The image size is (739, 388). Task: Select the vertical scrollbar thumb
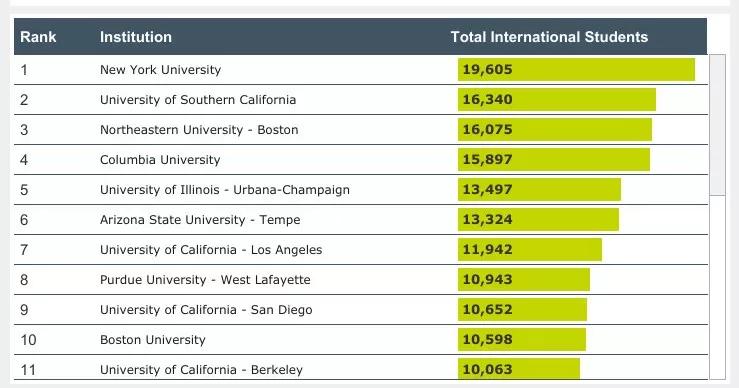(717, 124)
